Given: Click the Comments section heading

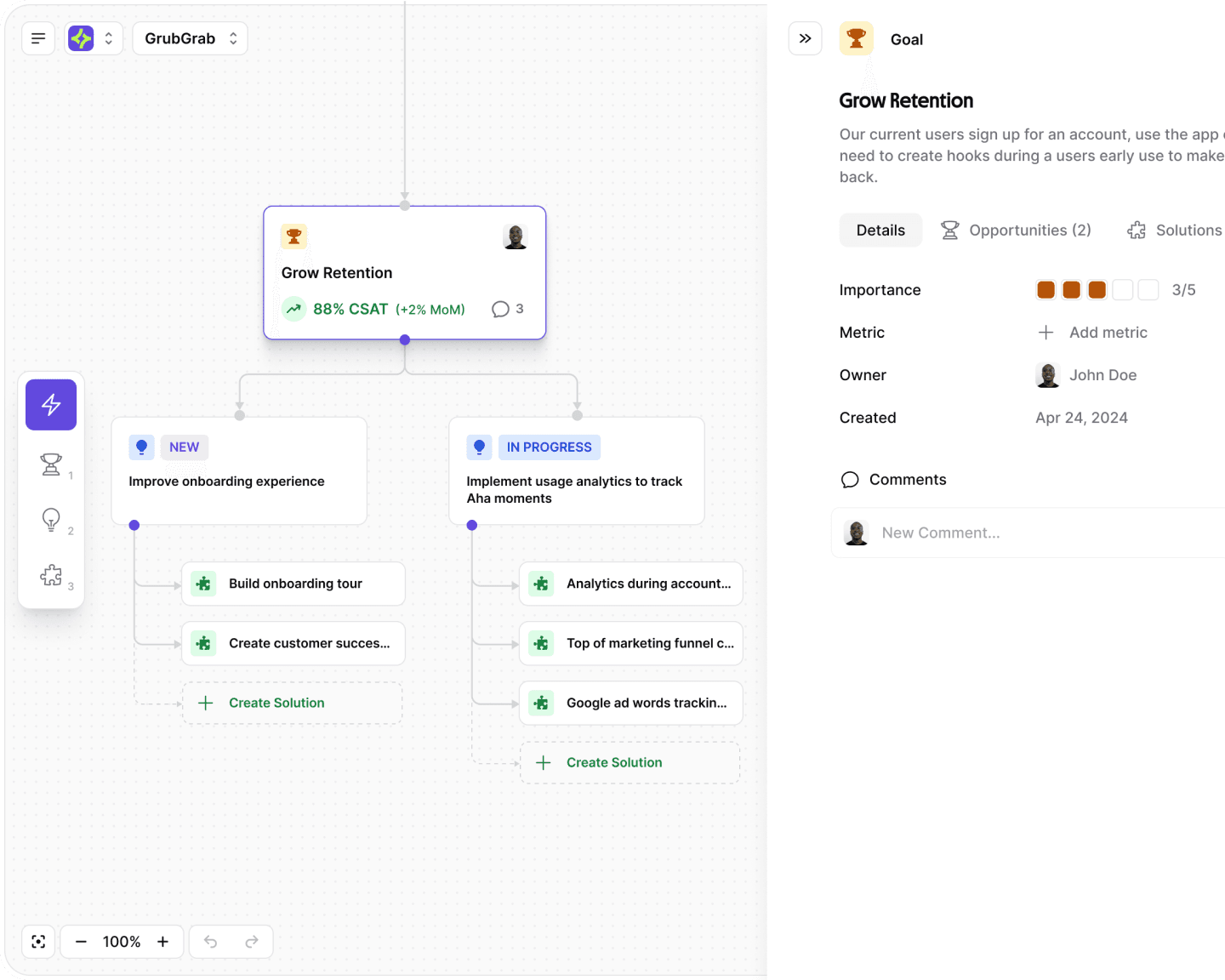Looking at the screenshot, I should tap(892, 480).
